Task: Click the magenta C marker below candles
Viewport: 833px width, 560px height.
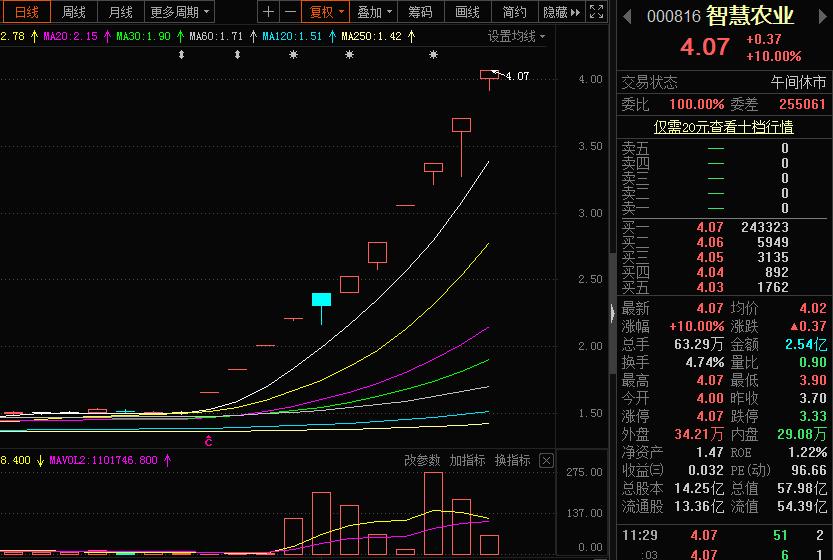Action: tap(209, 440)
